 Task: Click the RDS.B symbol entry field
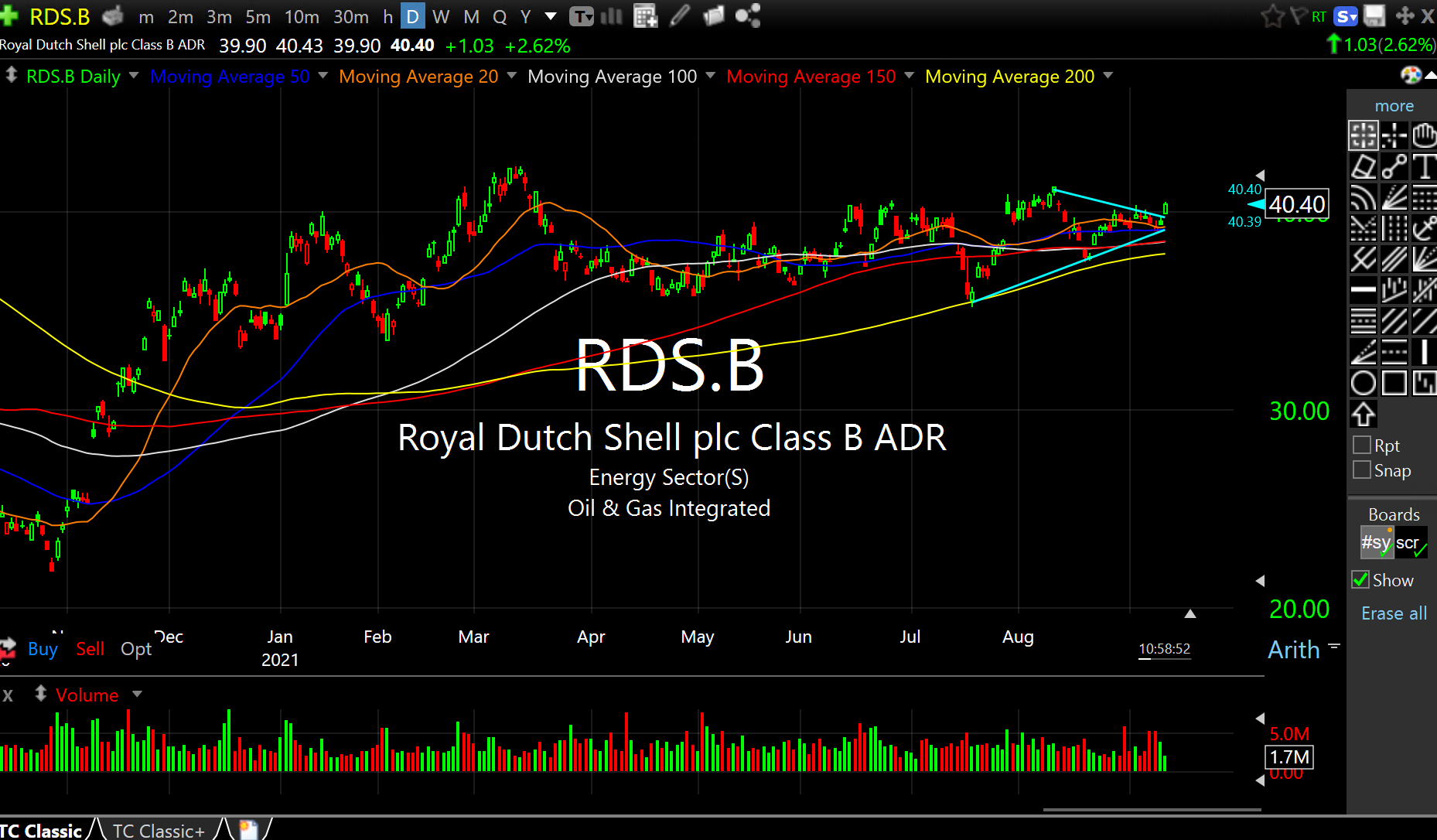click(x=60, y=16)
